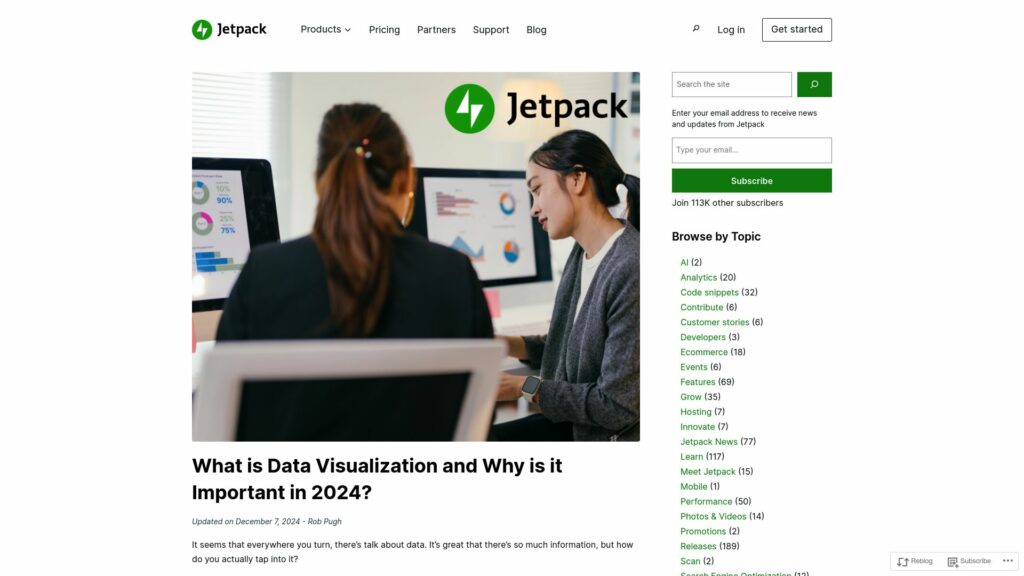Open the Events topic
The image size is (1024, 576).
point(694,367)
